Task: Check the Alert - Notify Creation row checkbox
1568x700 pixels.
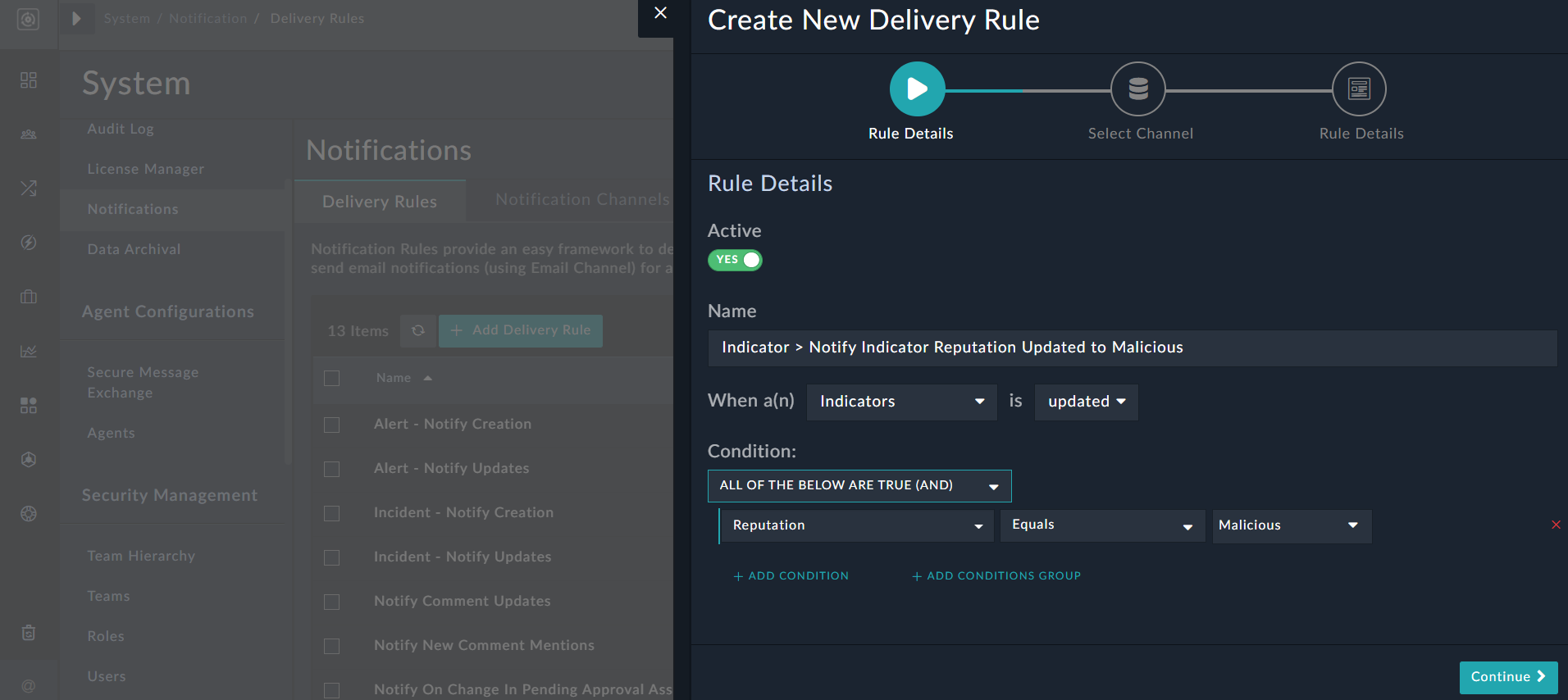Action: [331, 425]
